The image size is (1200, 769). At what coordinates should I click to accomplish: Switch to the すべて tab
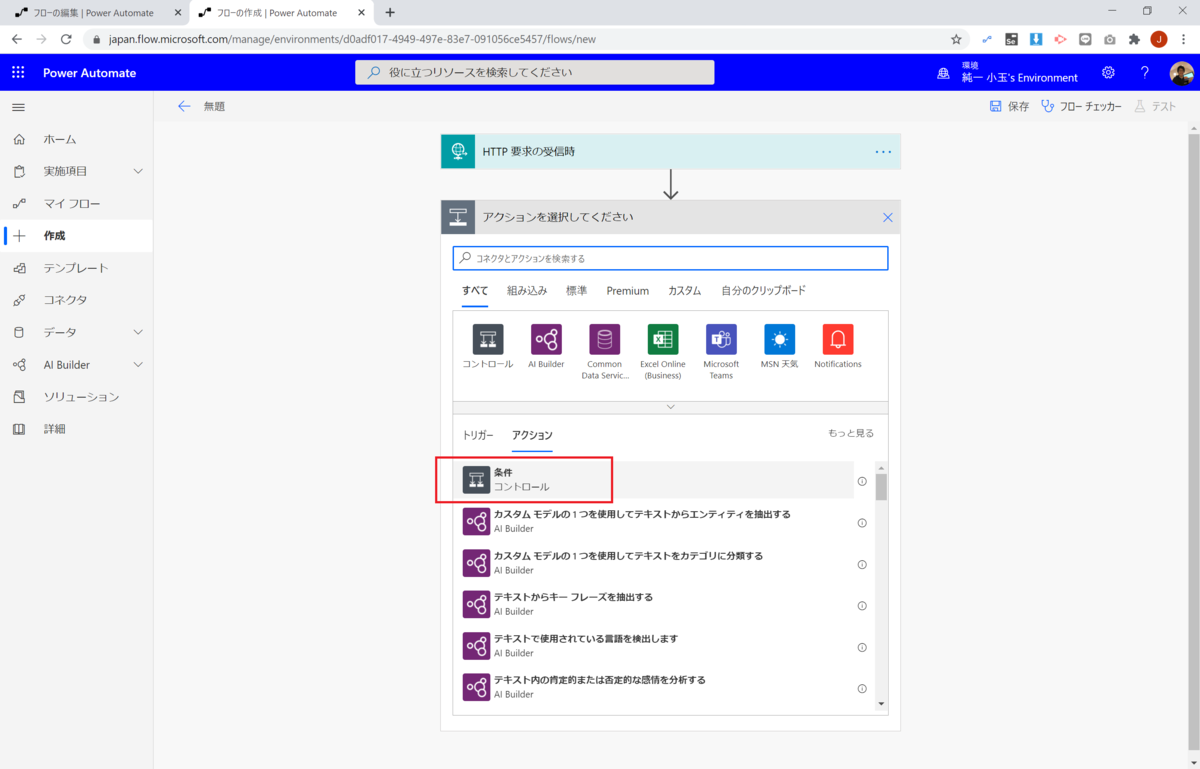point(475,291)
